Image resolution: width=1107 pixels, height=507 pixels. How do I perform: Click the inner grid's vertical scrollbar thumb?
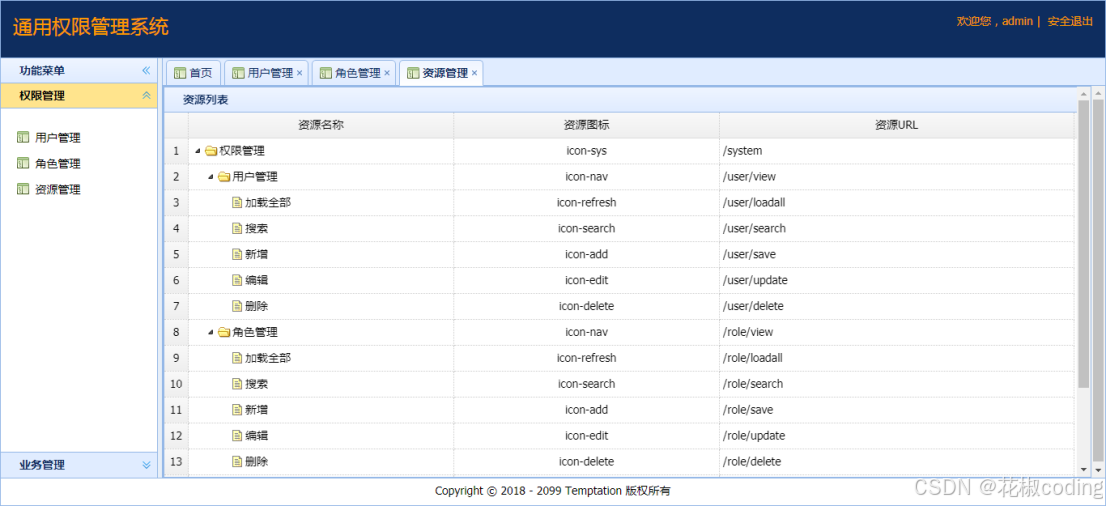[1084, 243]
